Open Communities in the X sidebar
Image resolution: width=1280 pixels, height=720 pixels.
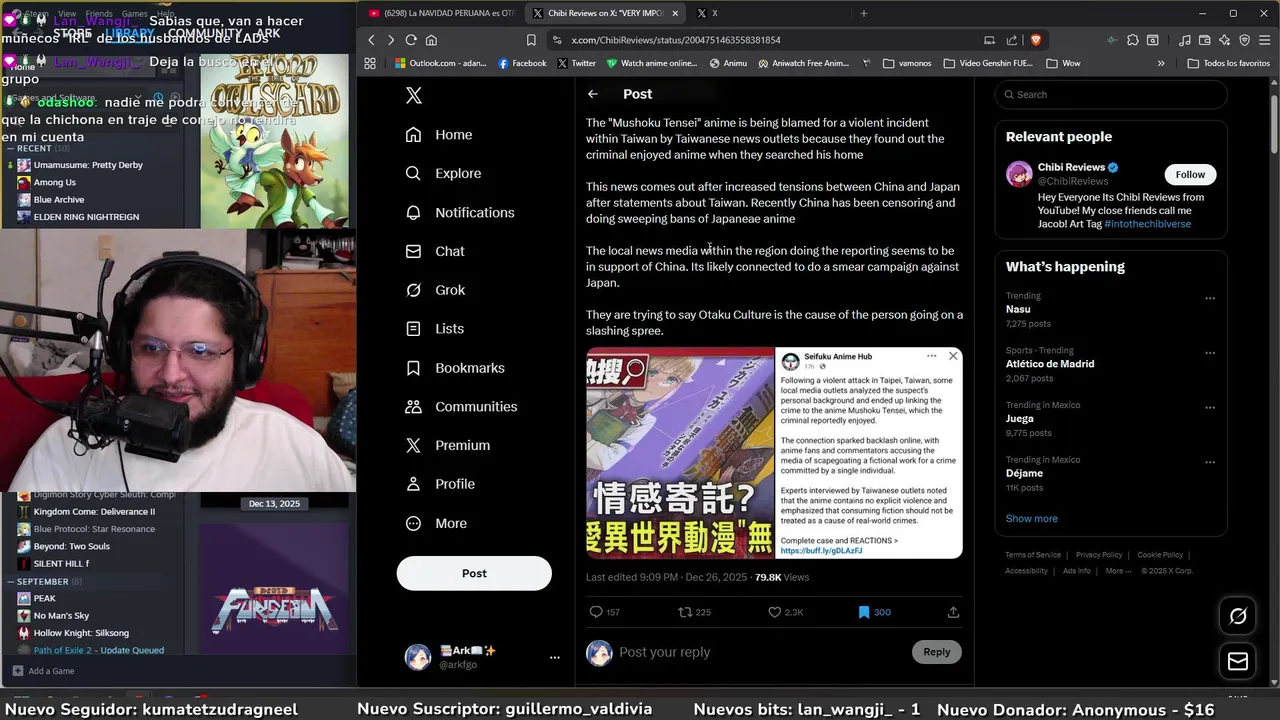pyautogui.click(x=461, y=407)
